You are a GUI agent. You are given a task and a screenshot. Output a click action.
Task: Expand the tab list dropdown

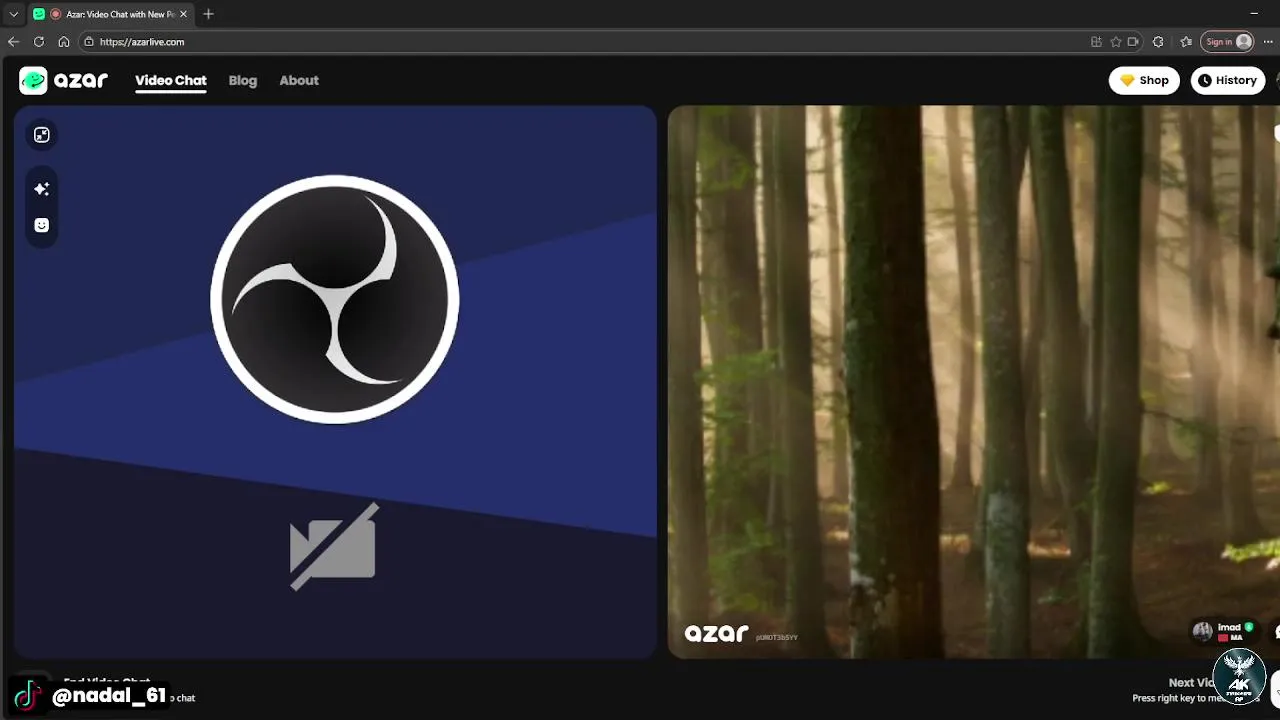coord(14,14)
